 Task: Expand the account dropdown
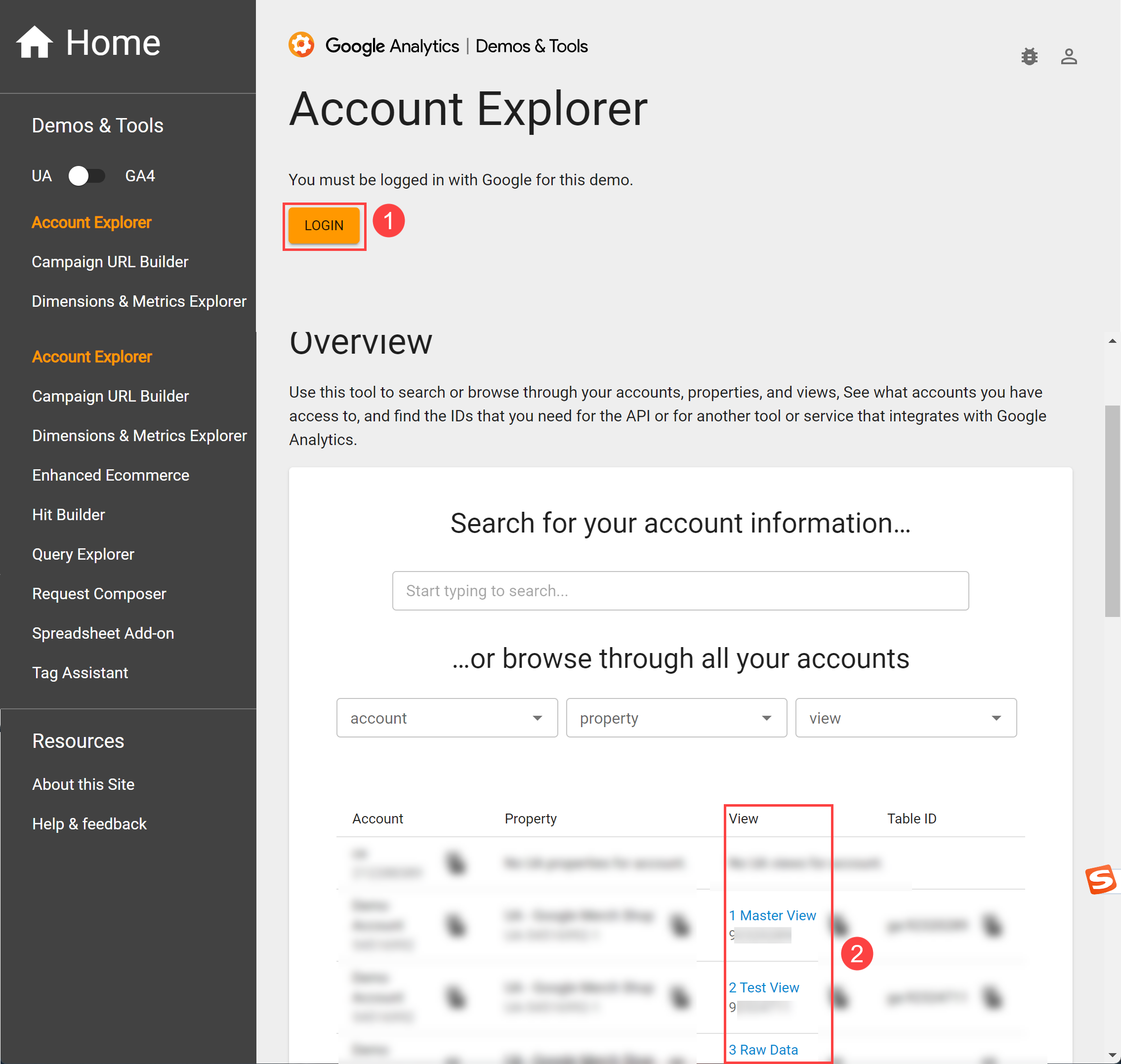[x=447, y=718]
